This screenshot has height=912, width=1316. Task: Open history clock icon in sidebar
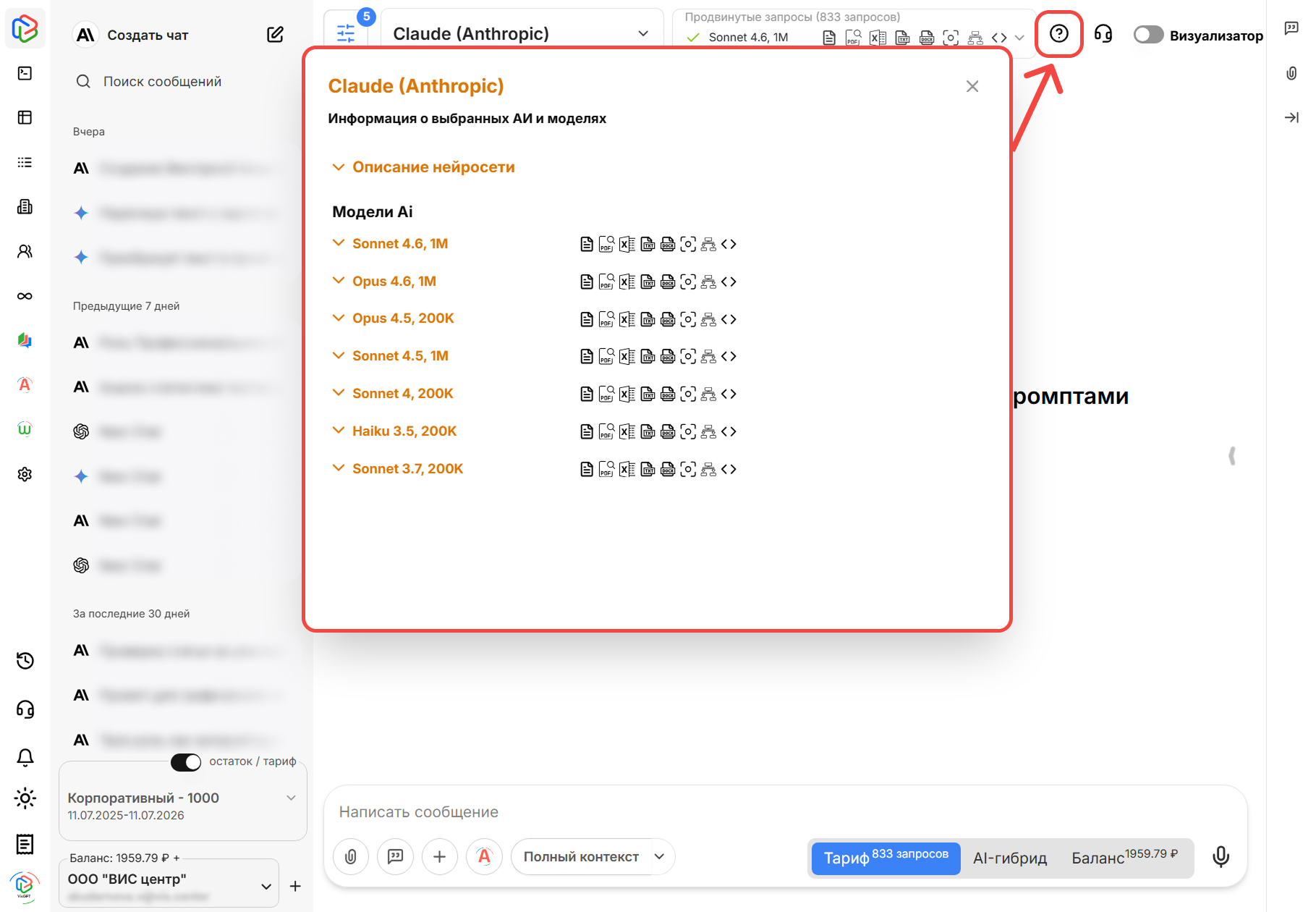tap(25, 661)
